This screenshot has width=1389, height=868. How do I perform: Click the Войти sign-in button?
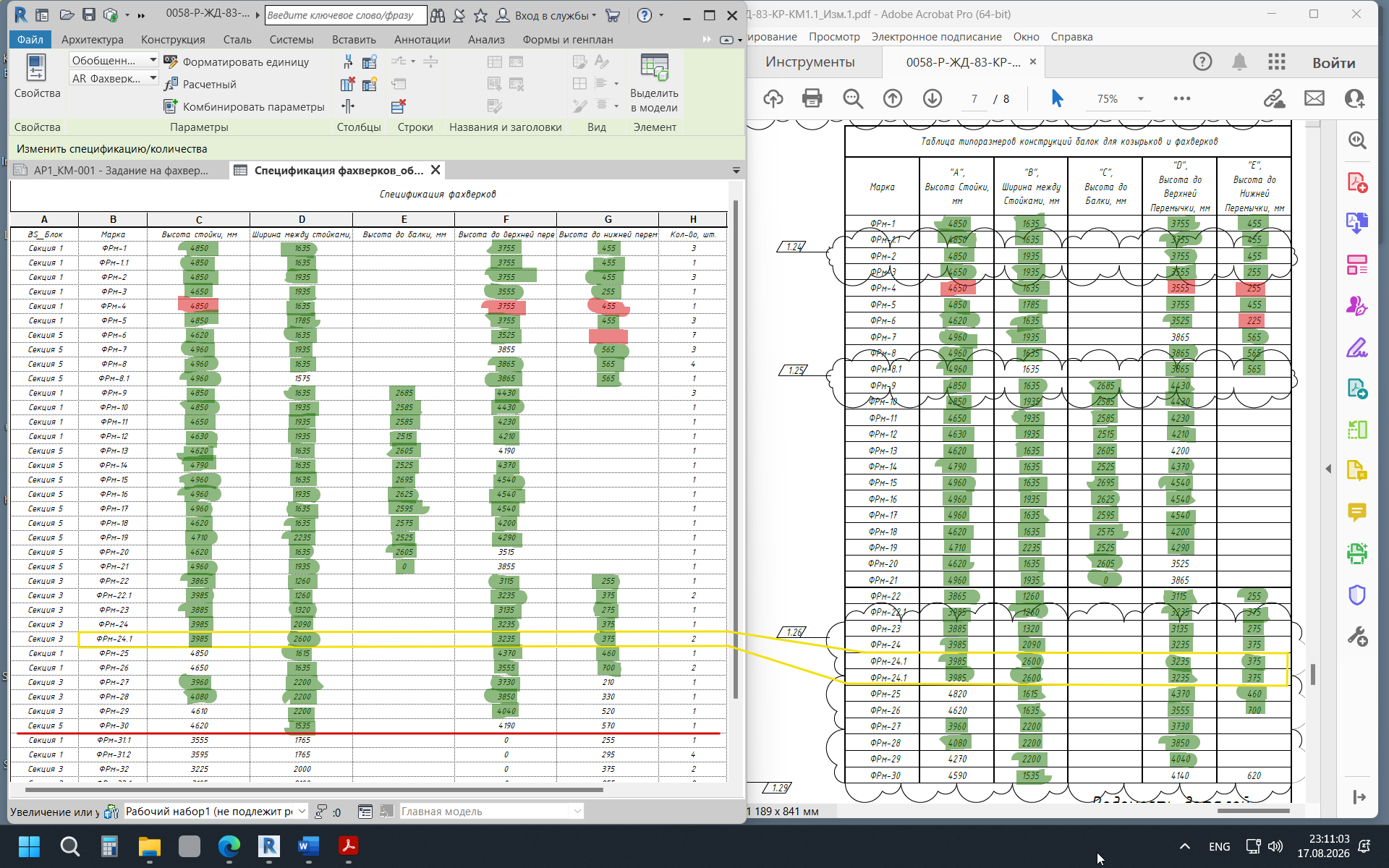[1333, 63]
